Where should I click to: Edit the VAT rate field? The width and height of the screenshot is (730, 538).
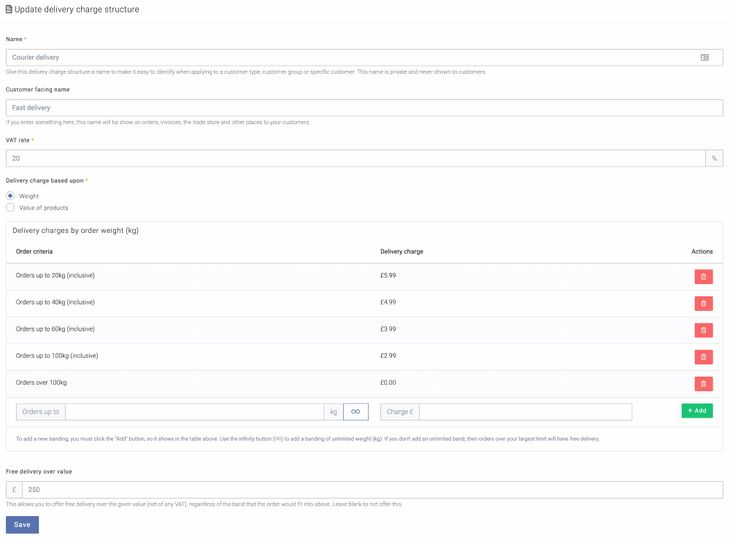tap(355, 158)
